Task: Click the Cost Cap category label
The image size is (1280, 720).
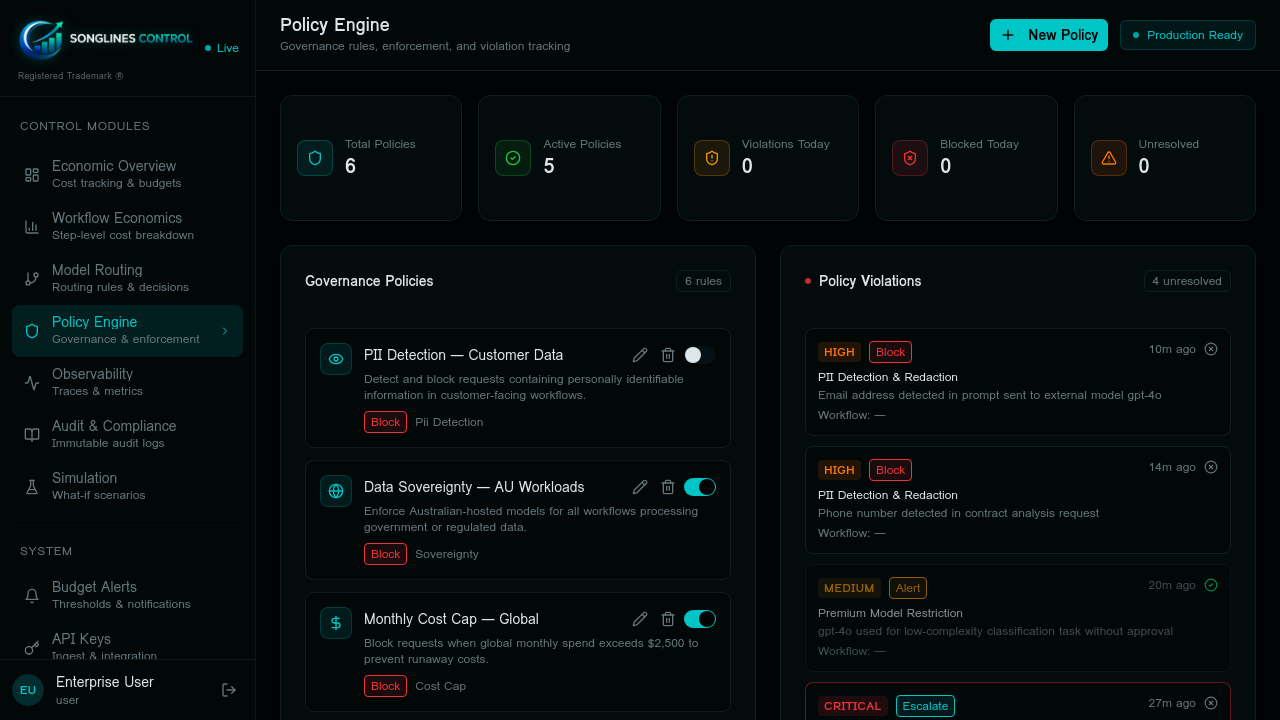Action: 440,686
